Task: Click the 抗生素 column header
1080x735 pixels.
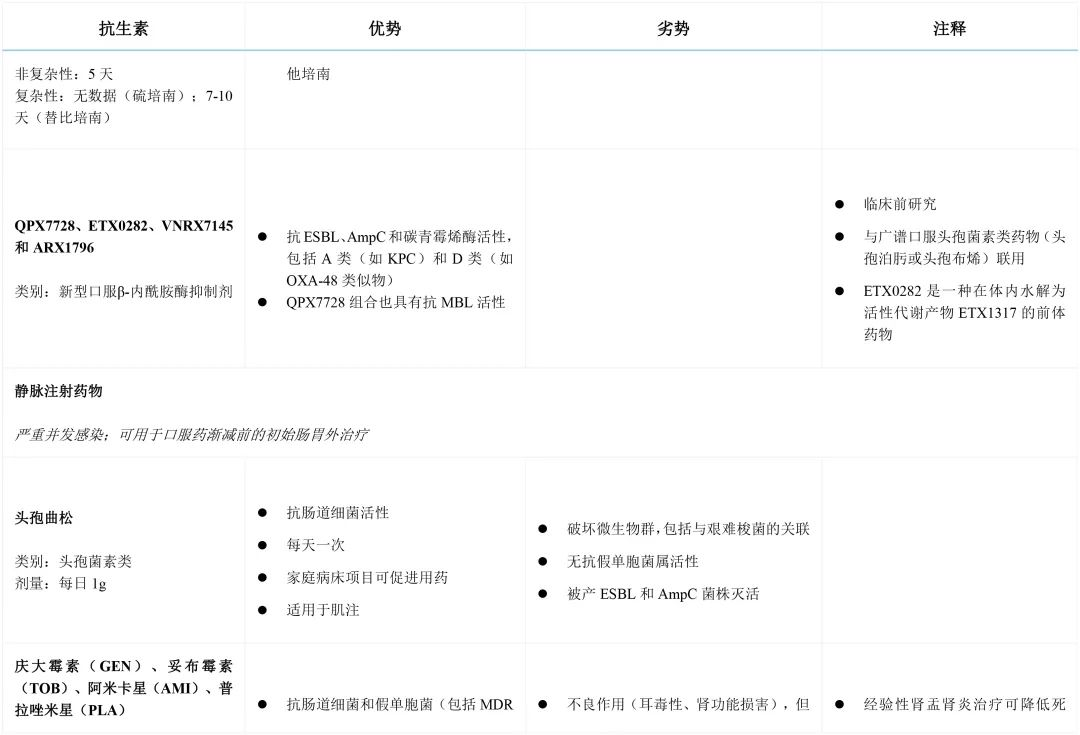Action: pos(123,29)
